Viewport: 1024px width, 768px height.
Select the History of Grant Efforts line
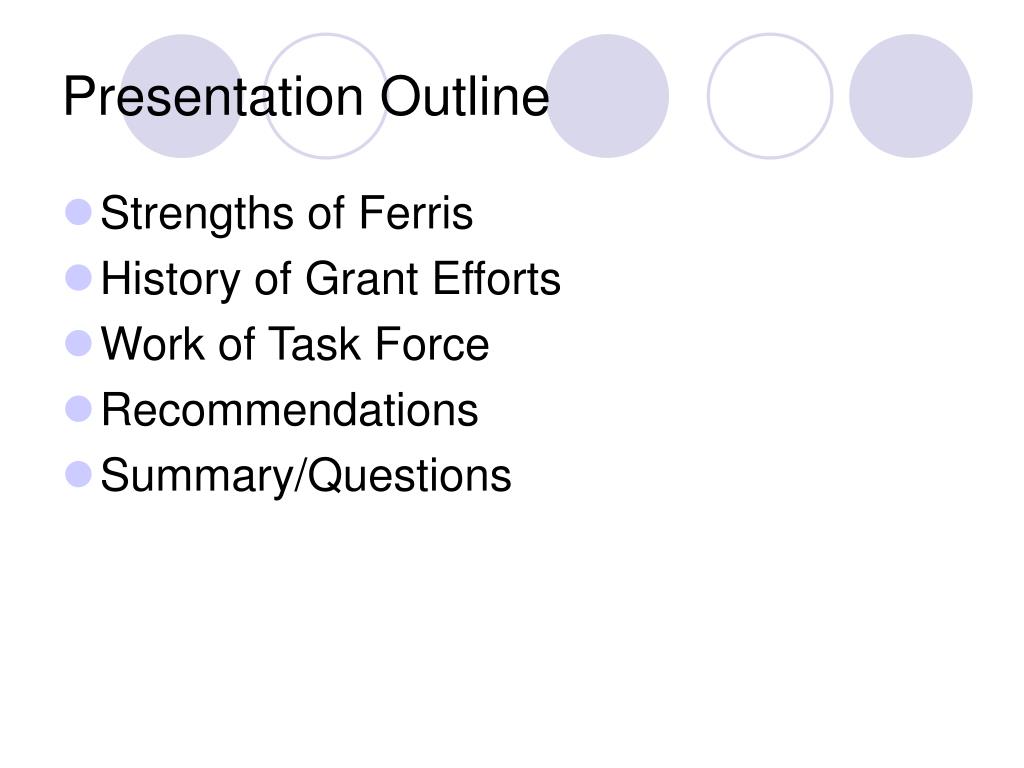point(330,280)
